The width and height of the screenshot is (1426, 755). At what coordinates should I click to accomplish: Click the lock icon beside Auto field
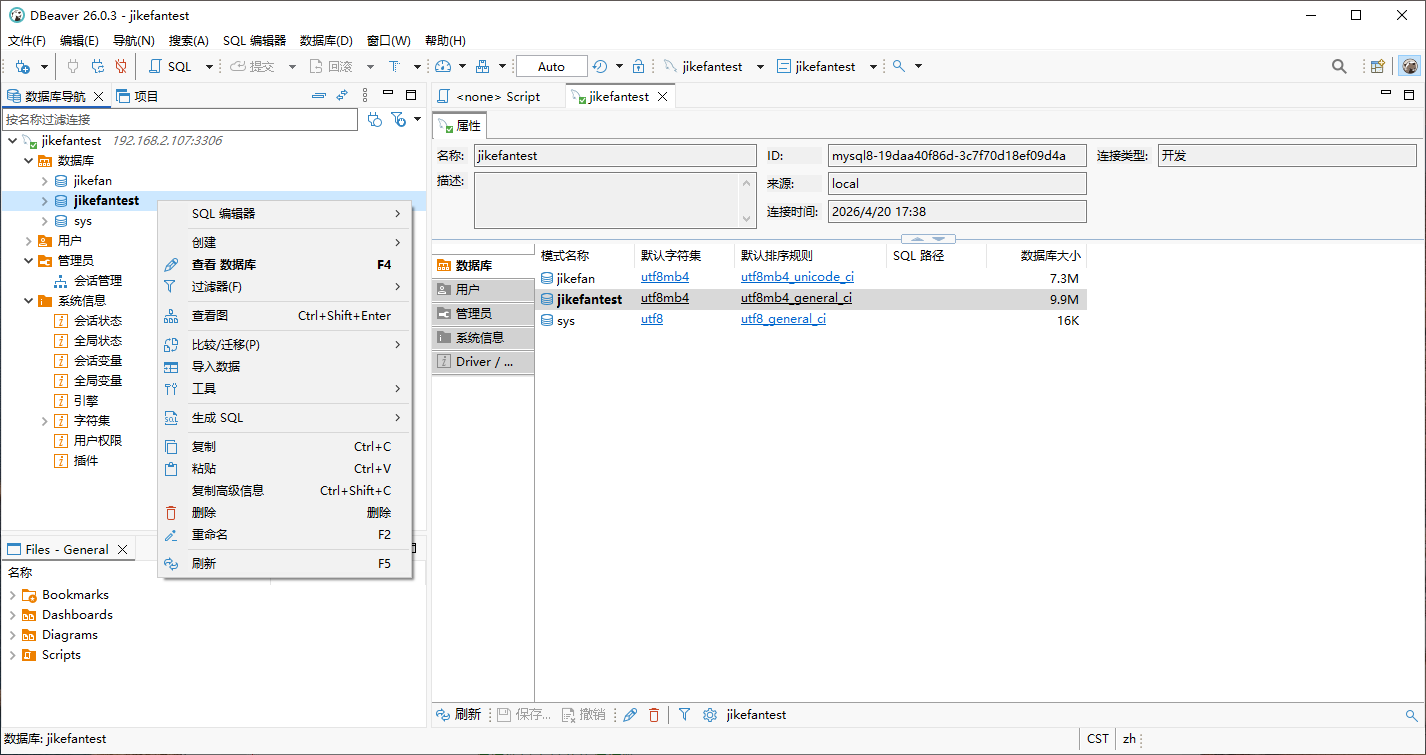pos(638,67)
